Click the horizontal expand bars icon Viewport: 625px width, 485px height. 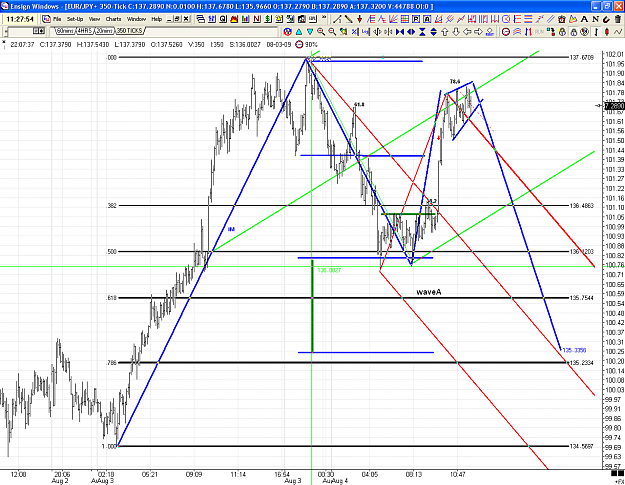(x=411, y=31)
